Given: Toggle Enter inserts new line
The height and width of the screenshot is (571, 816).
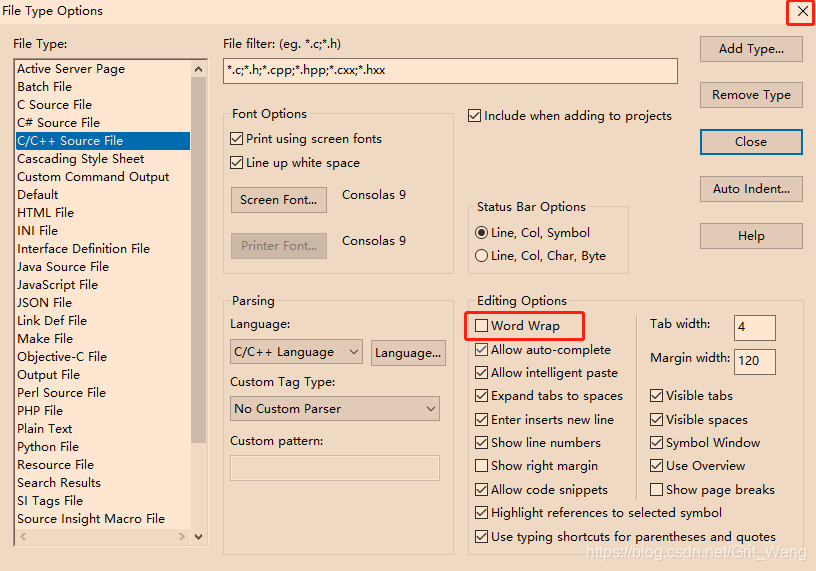Looking at the screenshot, I should [481, 420].
